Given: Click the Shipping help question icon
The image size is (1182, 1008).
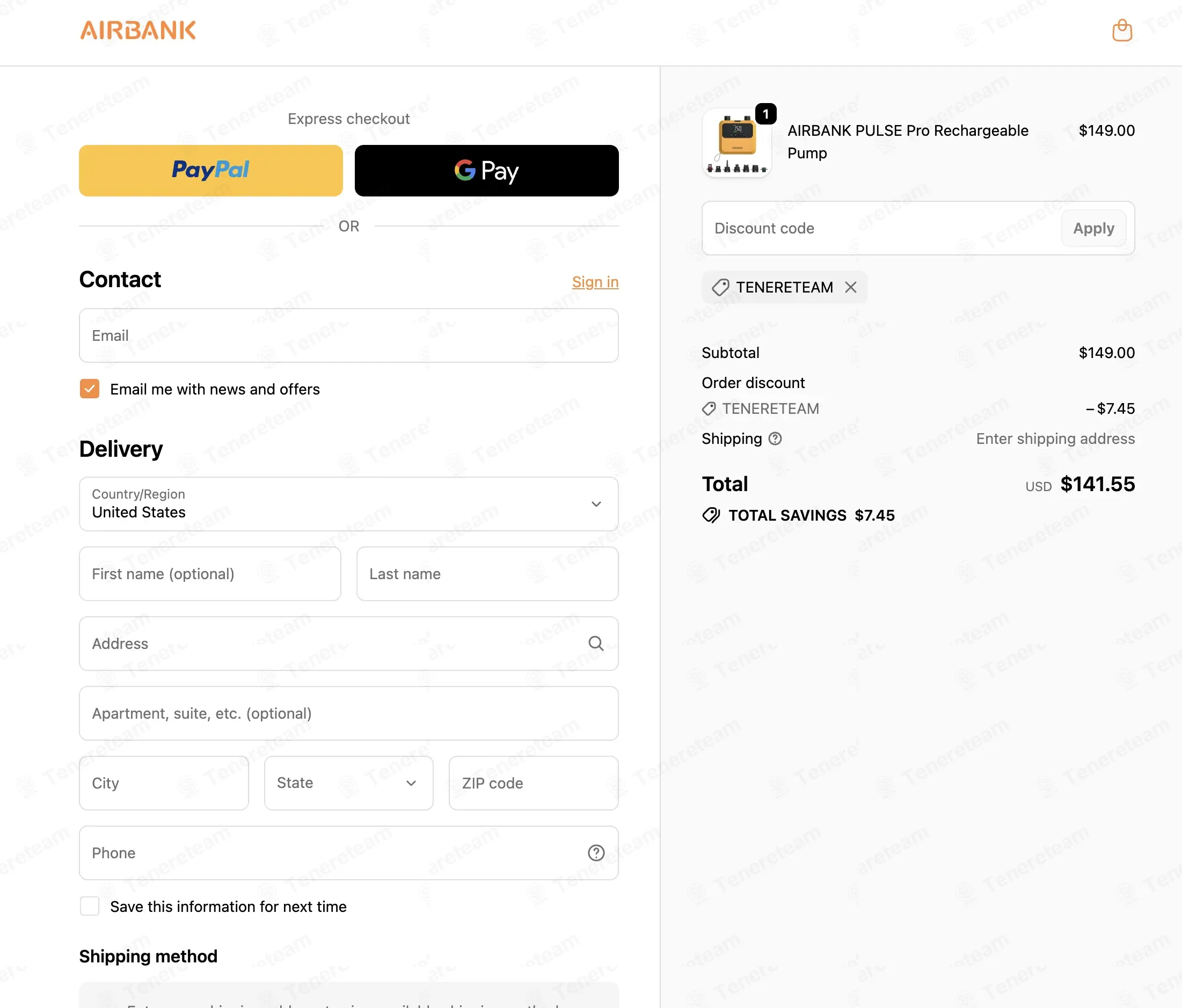Looking at the screenshot, I should pyautogui.click(x=775, y=439).
